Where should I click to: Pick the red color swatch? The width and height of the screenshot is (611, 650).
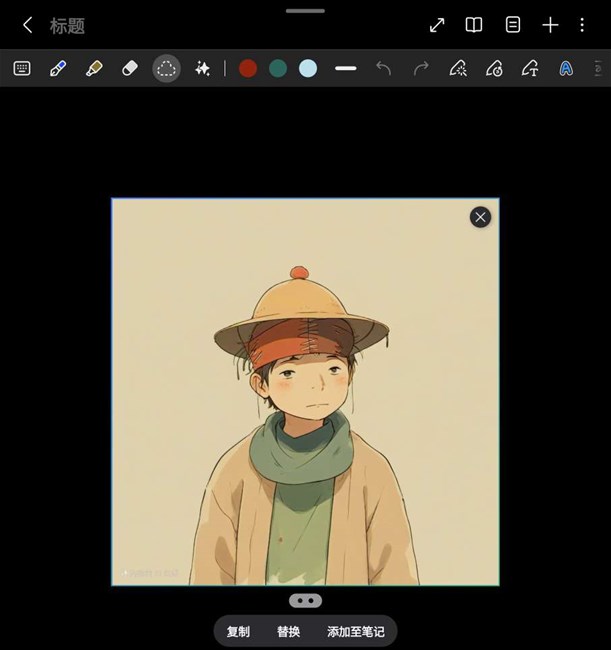coord(248,68)
